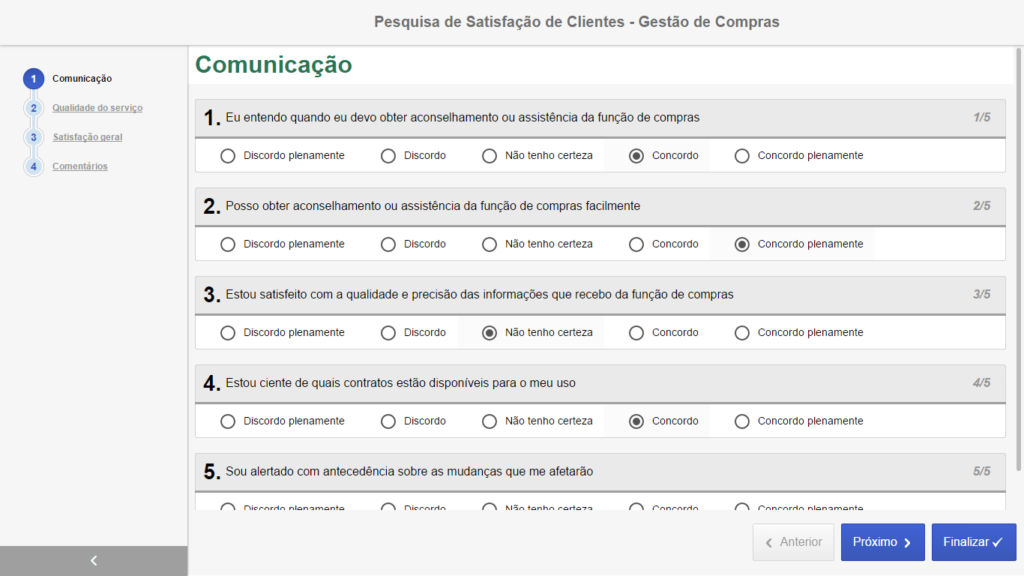Select Concordo plenamente for question 1

(742, 156)
